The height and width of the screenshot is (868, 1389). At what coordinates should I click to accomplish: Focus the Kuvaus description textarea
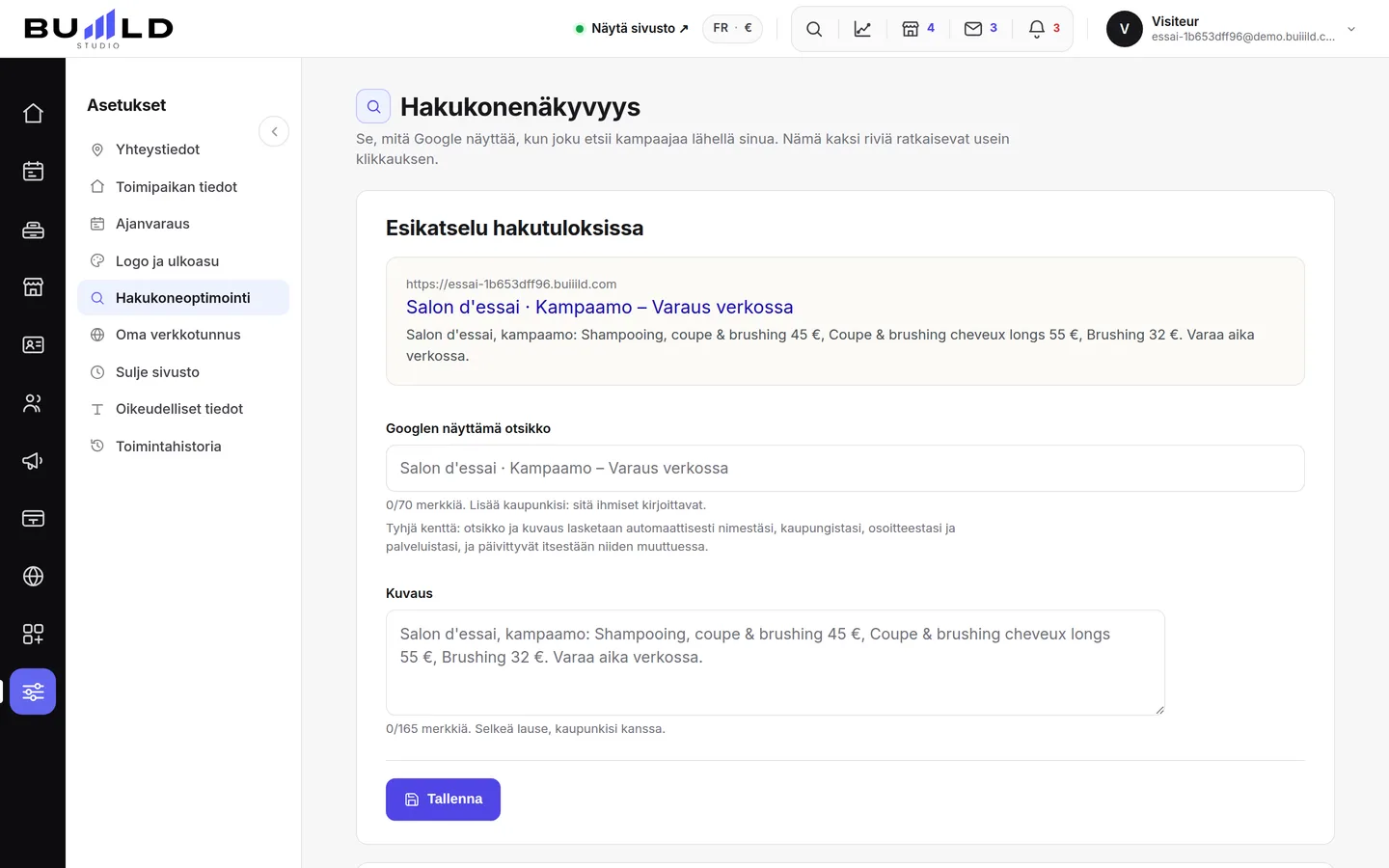(776, 663)
